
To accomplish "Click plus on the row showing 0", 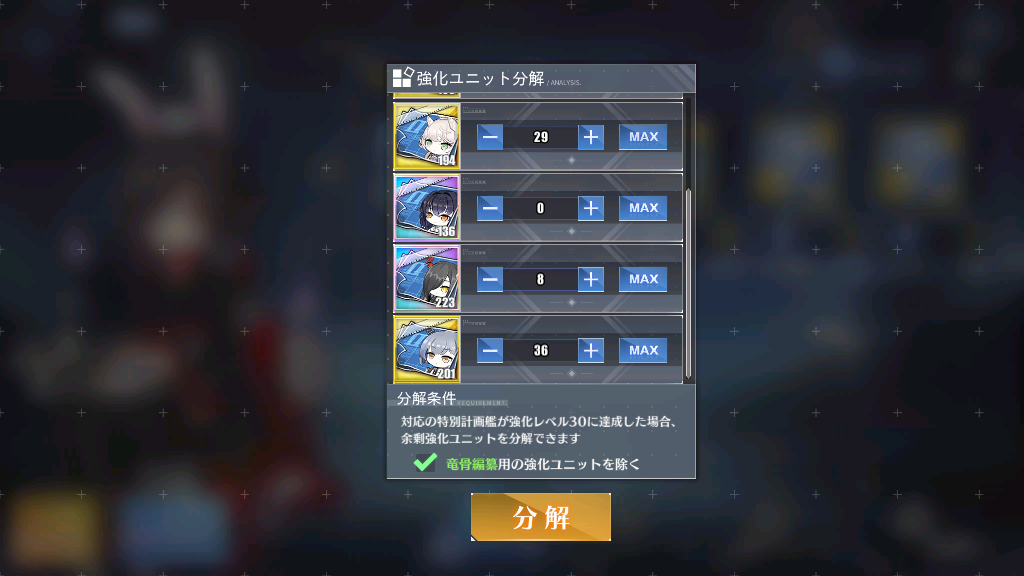I will click(590, 208).
